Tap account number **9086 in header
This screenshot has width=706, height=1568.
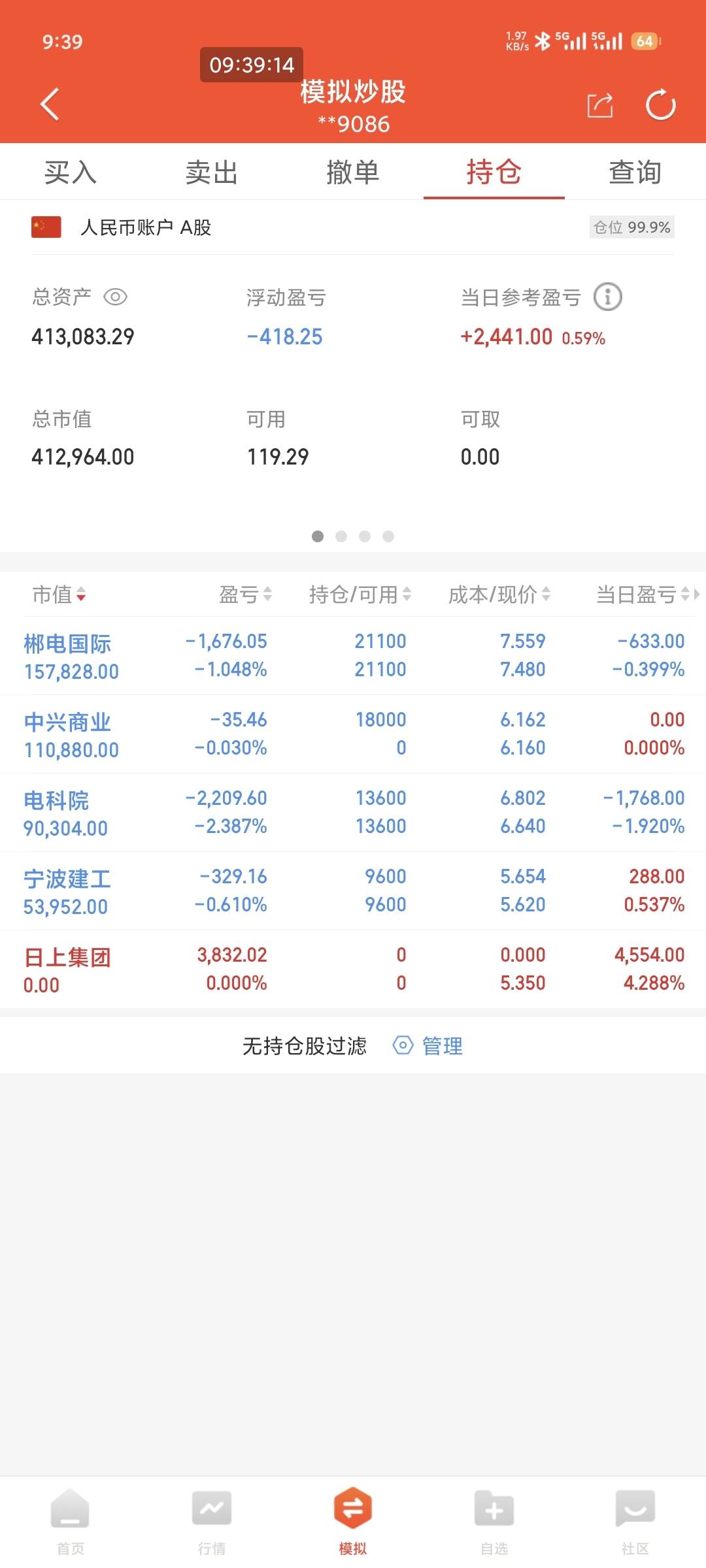click(x=354, y=123)
